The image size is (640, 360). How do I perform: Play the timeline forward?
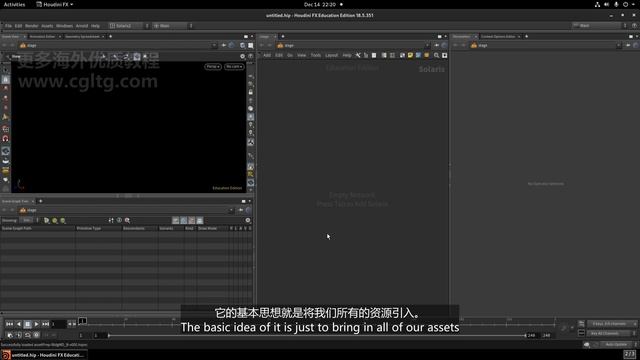(36, 324)
